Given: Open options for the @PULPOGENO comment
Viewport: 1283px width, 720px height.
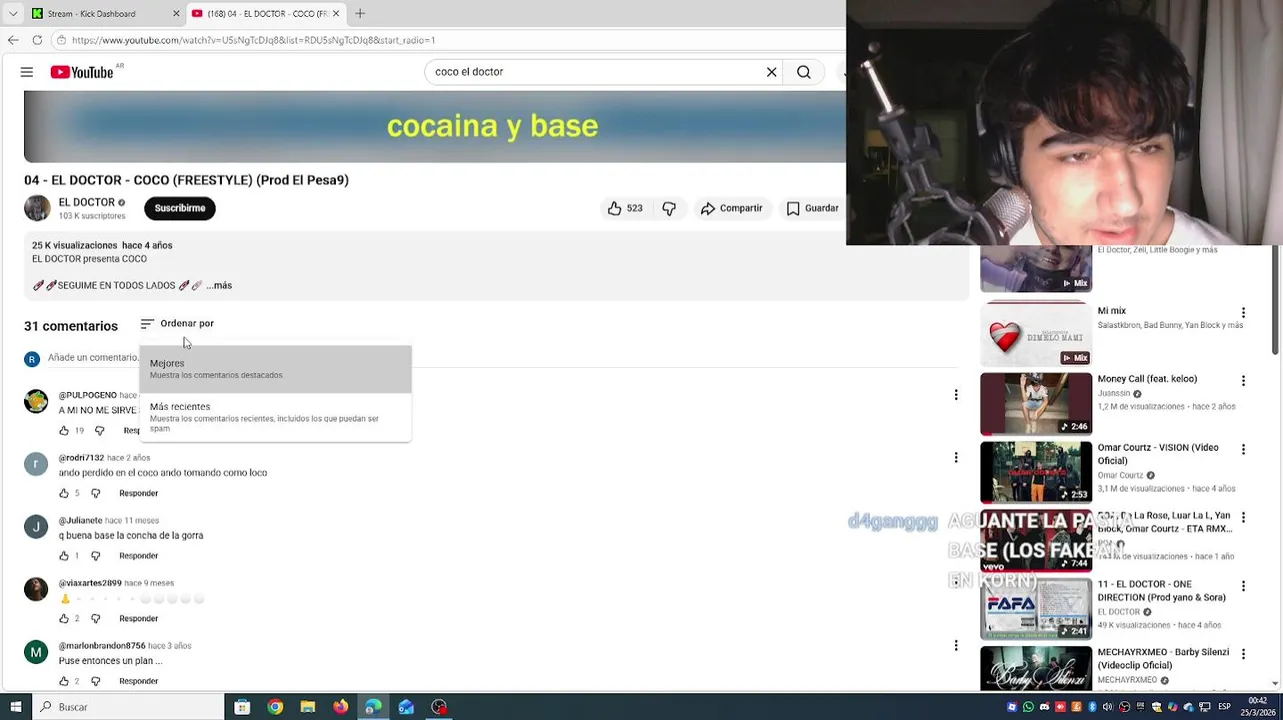Looking at the screenshot, I should point(956,395).
